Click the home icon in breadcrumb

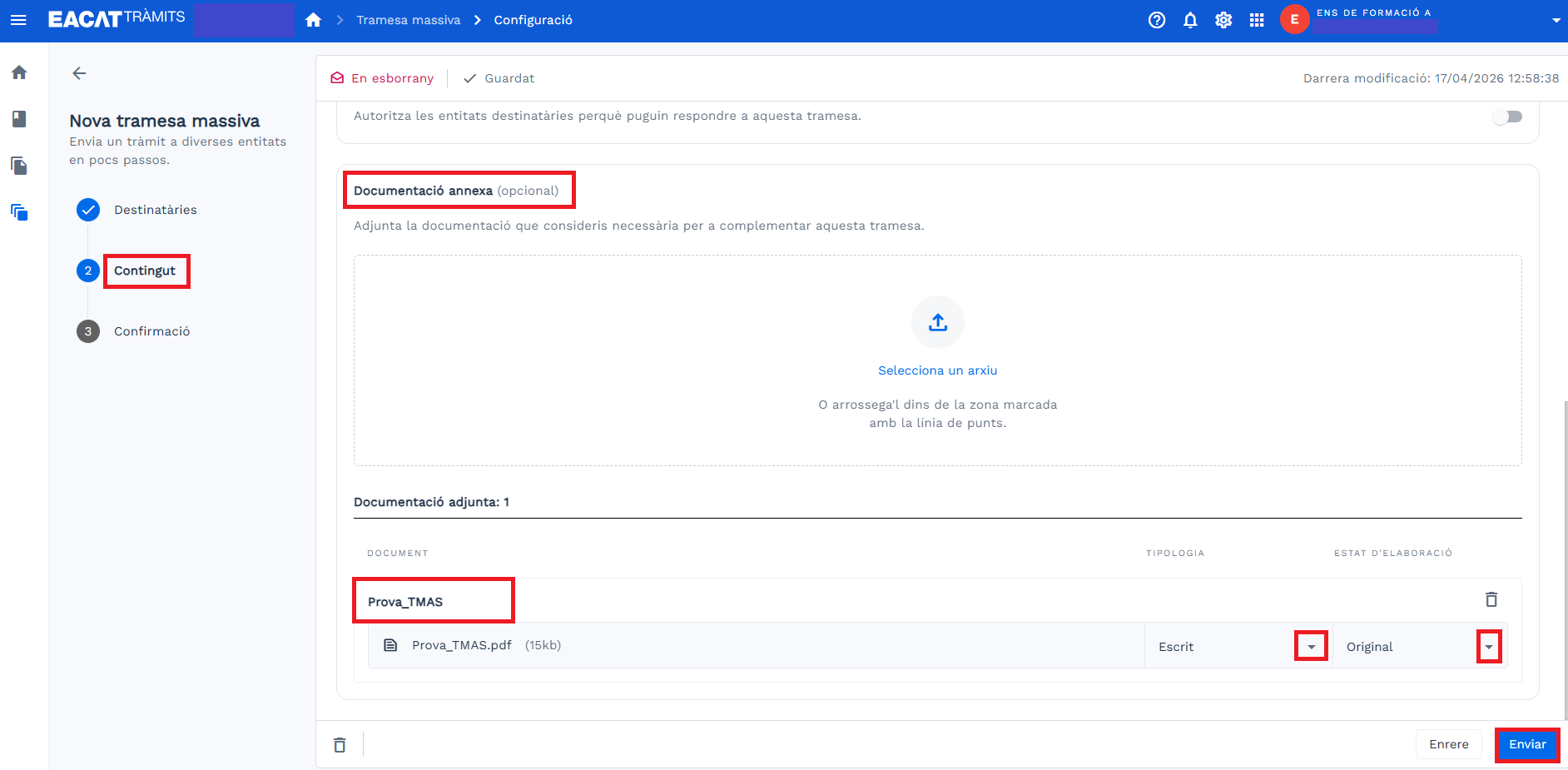tap(313, 20)
